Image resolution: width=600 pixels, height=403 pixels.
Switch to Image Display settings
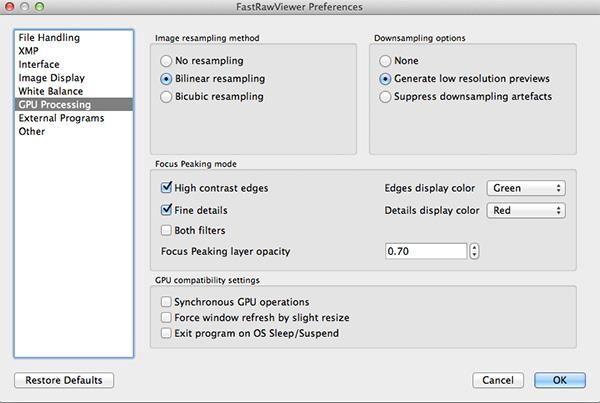(x=74, y=78)
